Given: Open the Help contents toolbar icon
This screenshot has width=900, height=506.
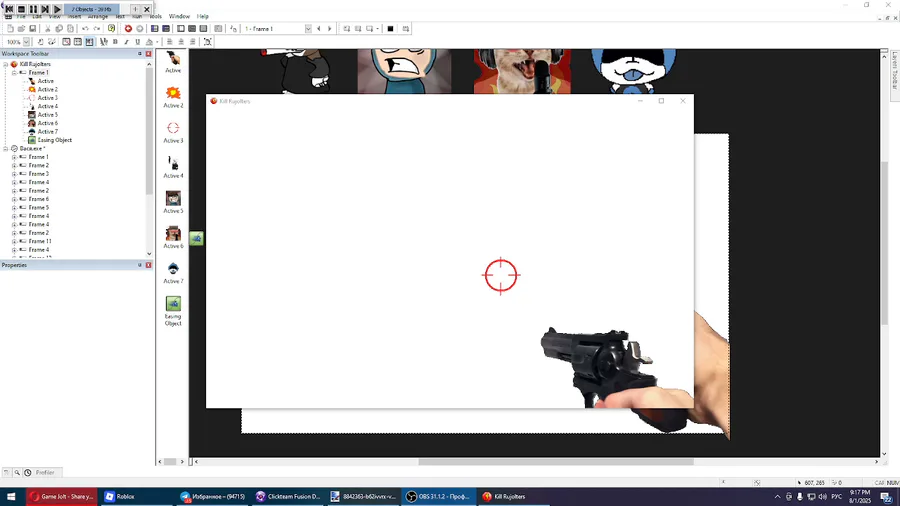Looking at the screenshot, I should (111, 29).
